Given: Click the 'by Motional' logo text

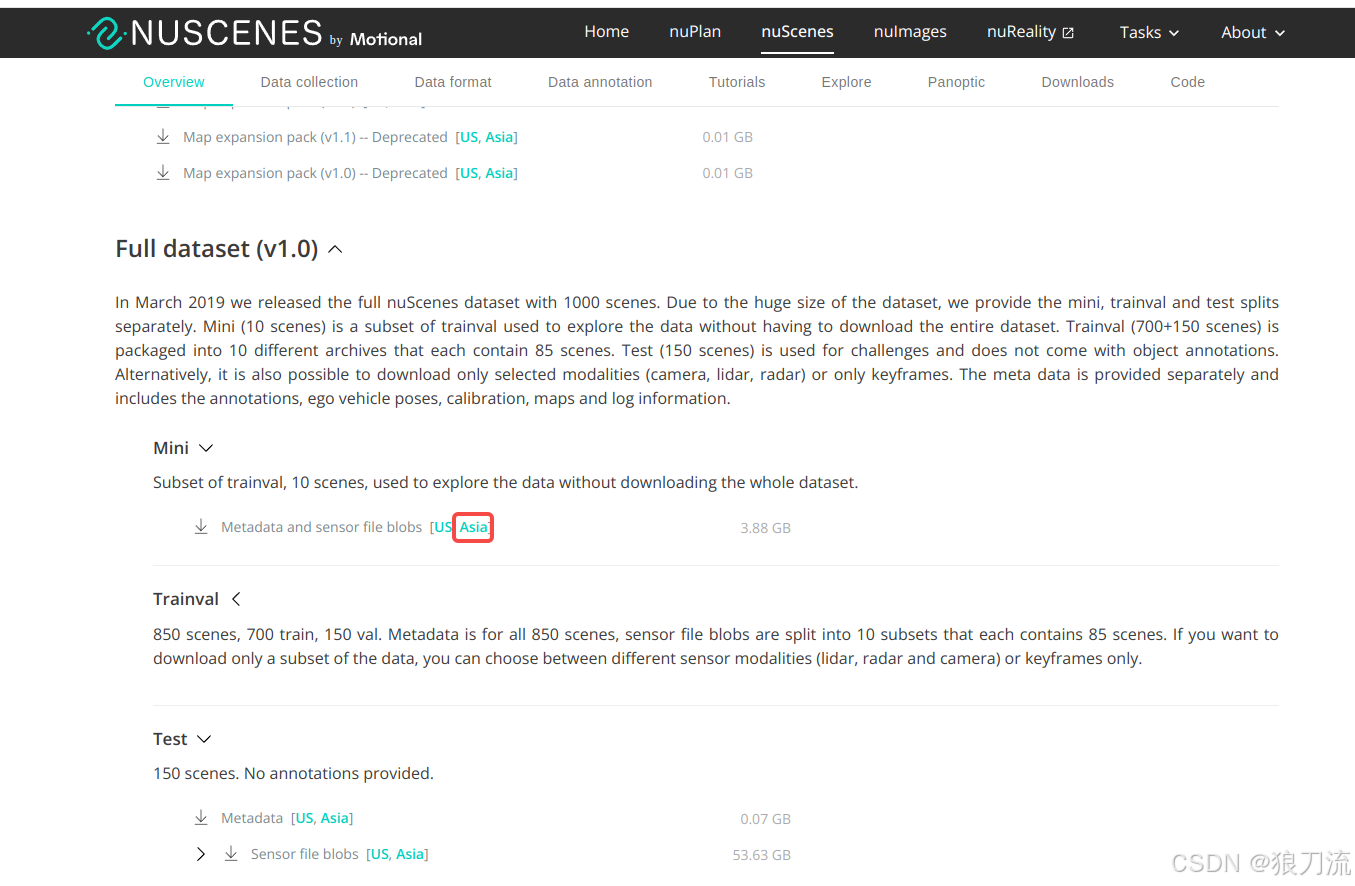Looking at the screenshot, I should tap(376, 39).
